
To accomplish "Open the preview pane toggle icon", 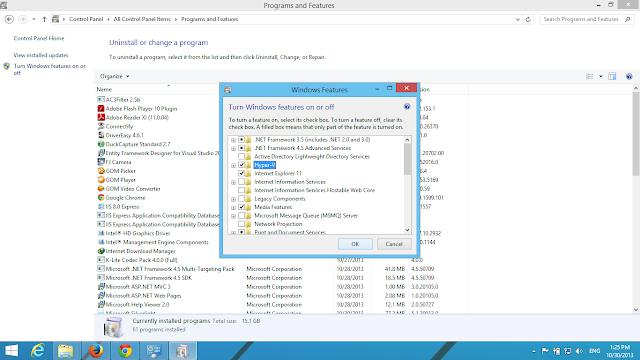I will point(612,76).
